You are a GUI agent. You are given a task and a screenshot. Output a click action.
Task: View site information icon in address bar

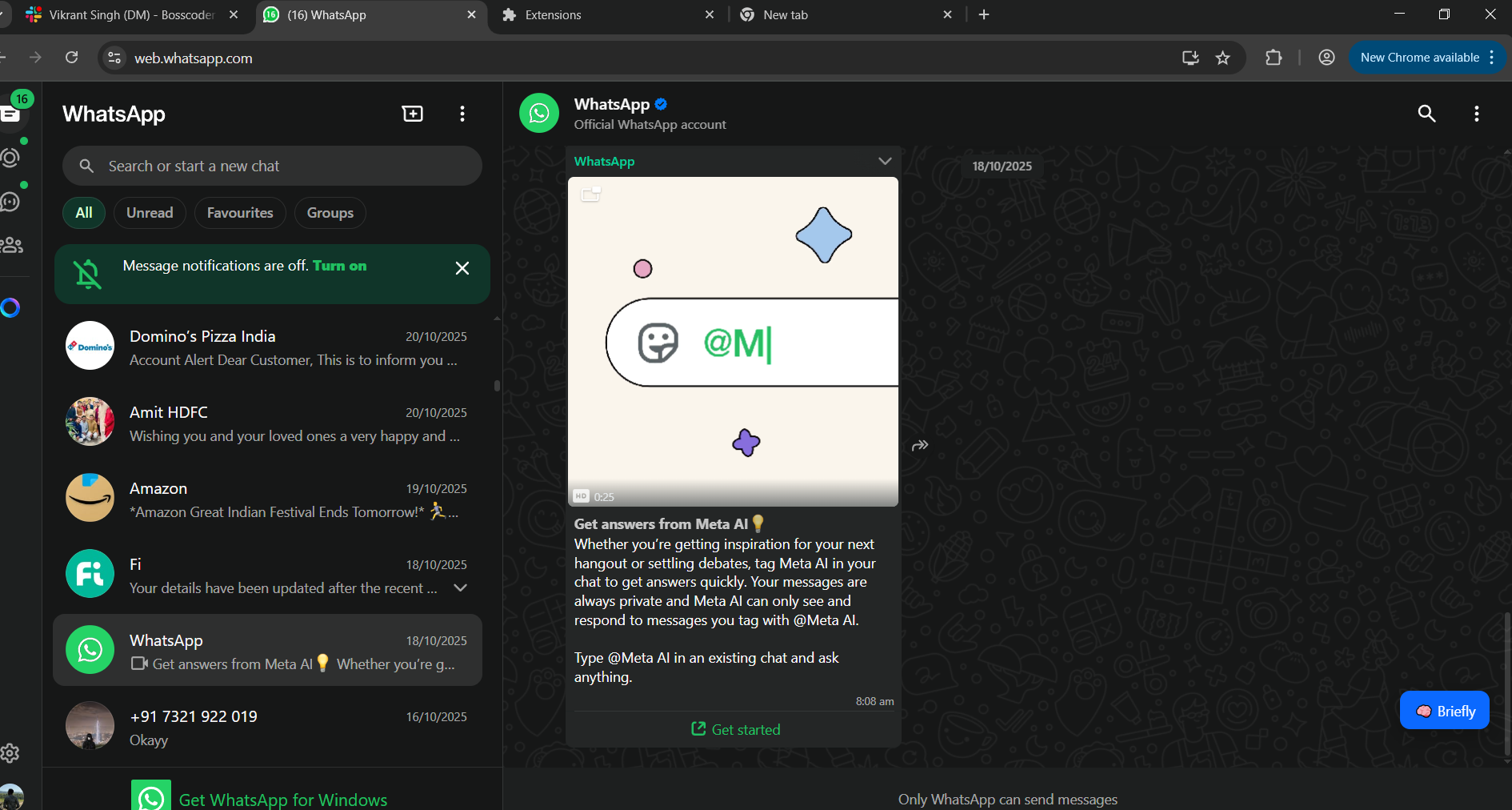(x=114, y=58)
